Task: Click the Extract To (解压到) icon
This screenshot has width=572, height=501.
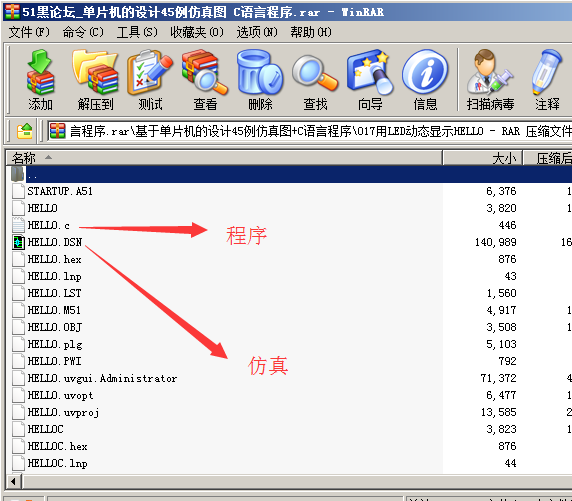Action: point(96,80)
